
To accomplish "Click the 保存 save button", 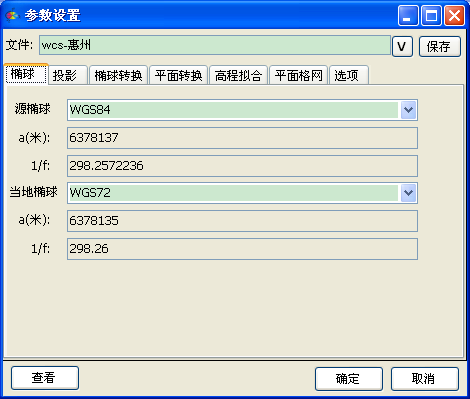I will click(440, 46).
